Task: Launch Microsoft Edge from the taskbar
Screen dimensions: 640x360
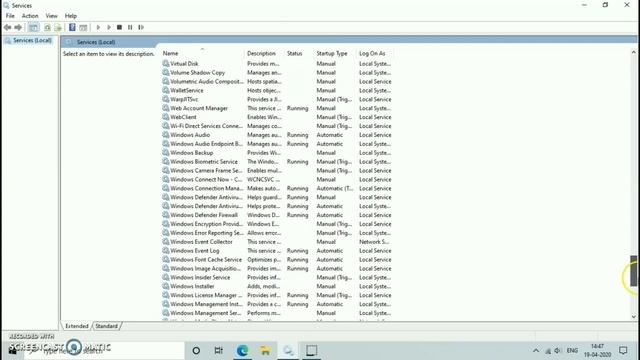Action: point(242,350)
